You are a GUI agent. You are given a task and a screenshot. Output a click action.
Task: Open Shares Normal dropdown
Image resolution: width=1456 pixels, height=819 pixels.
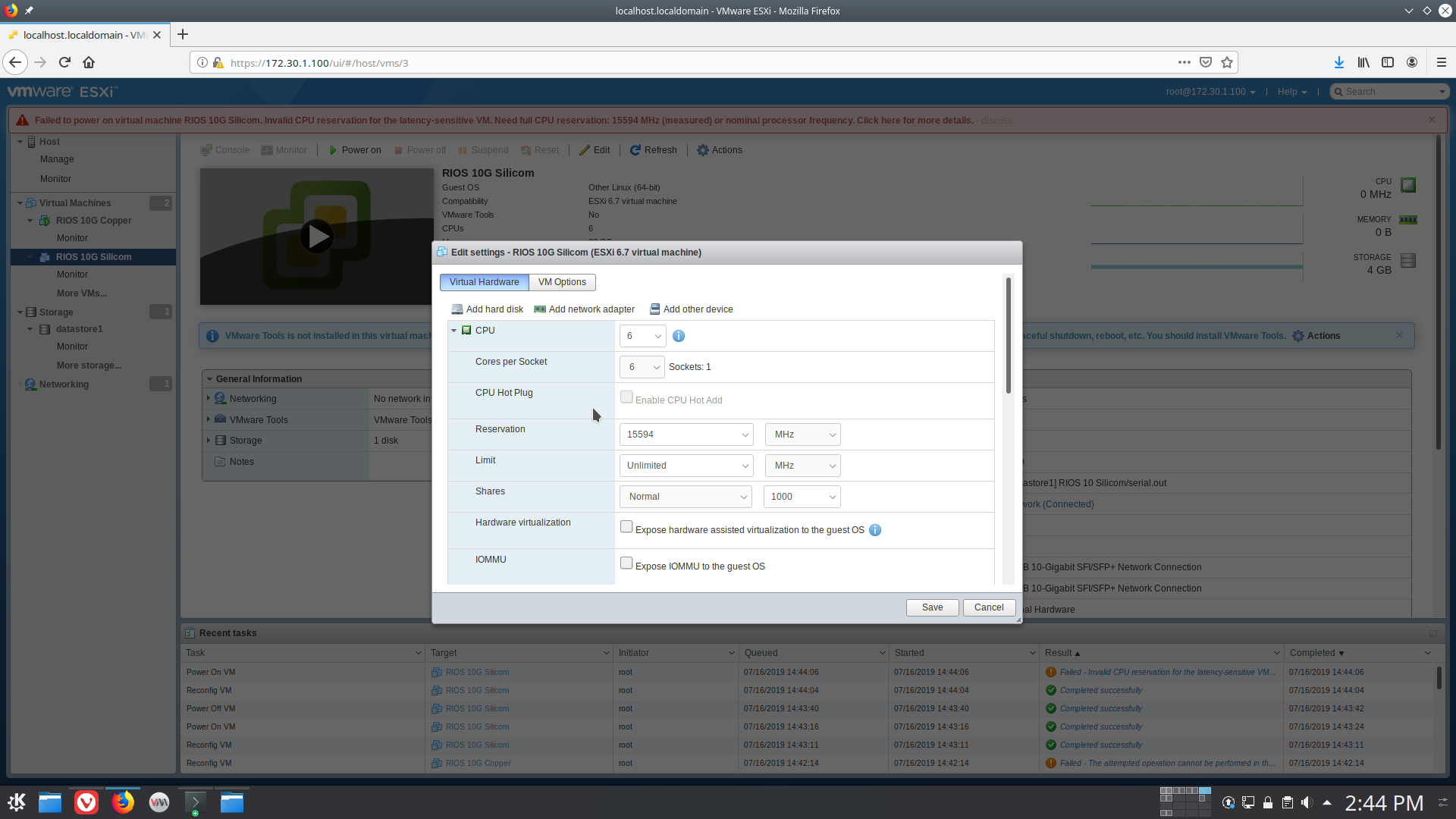point(686,497)
